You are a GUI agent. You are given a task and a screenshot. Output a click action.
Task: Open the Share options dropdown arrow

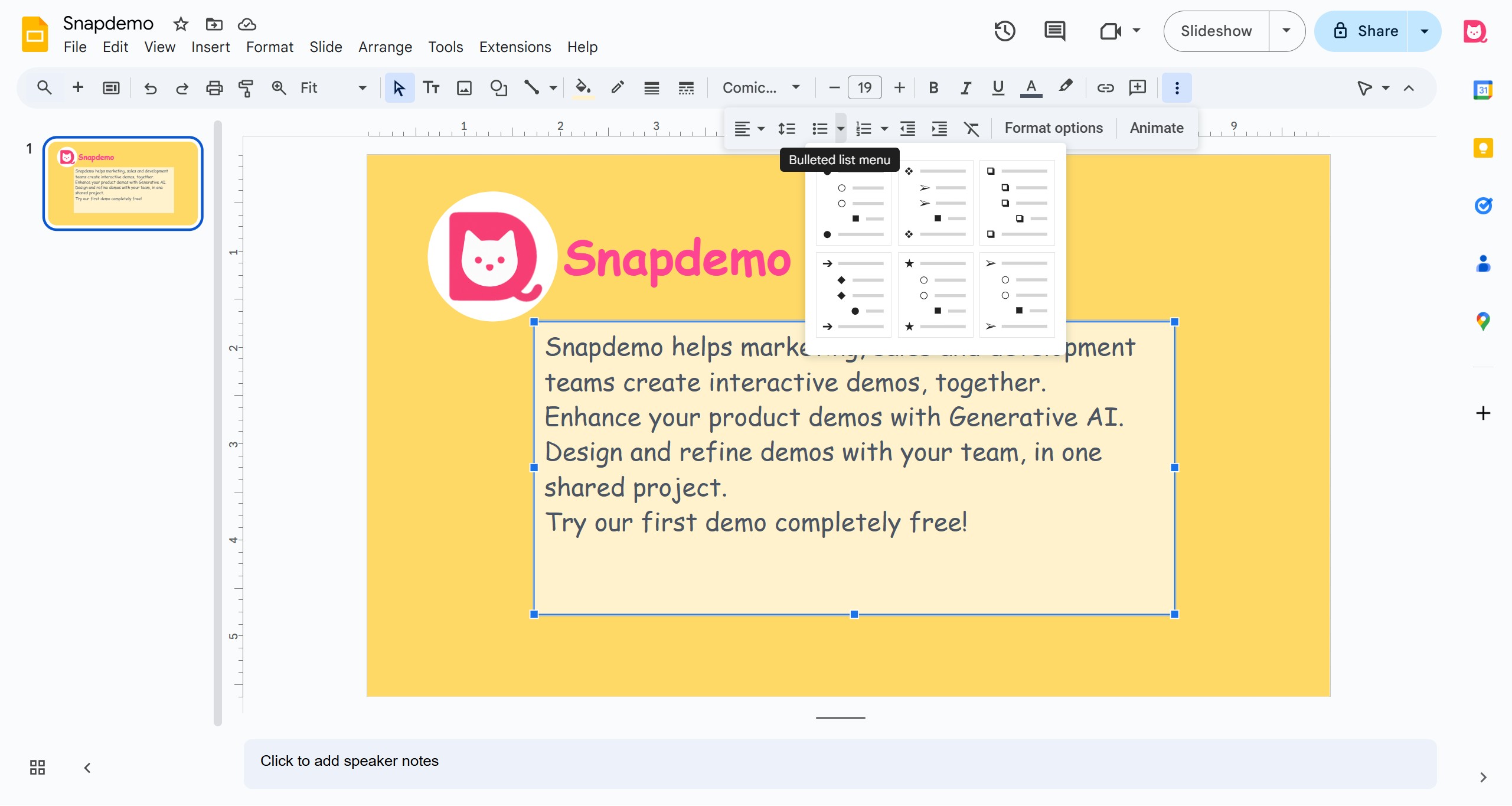[x=1425, y=31]
